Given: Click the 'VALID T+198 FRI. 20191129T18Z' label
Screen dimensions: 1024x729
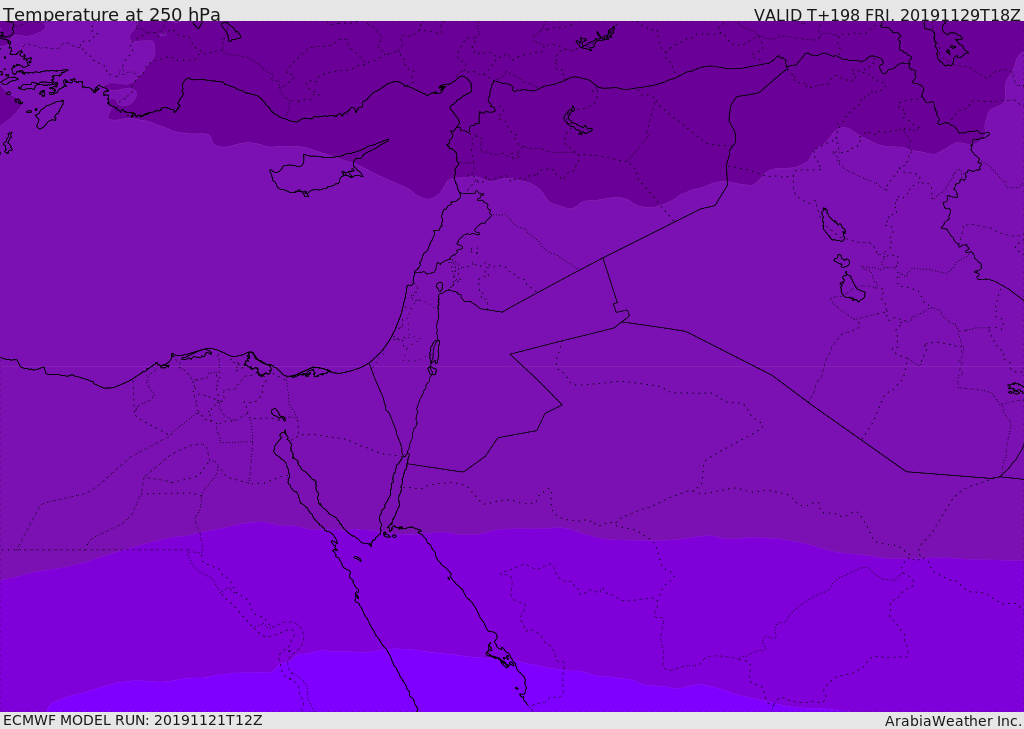Looking at the screenshot, I should [887, 15].
